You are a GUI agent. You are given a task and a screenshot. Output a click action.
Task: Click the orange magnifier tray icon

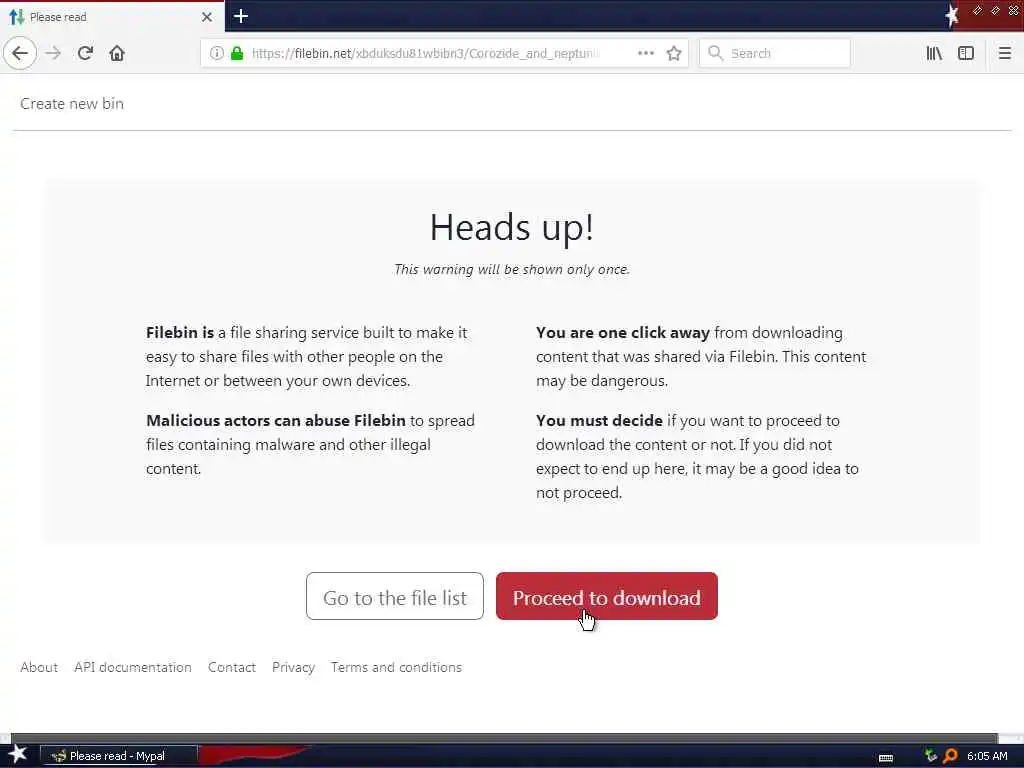click(x=950, y=756)
